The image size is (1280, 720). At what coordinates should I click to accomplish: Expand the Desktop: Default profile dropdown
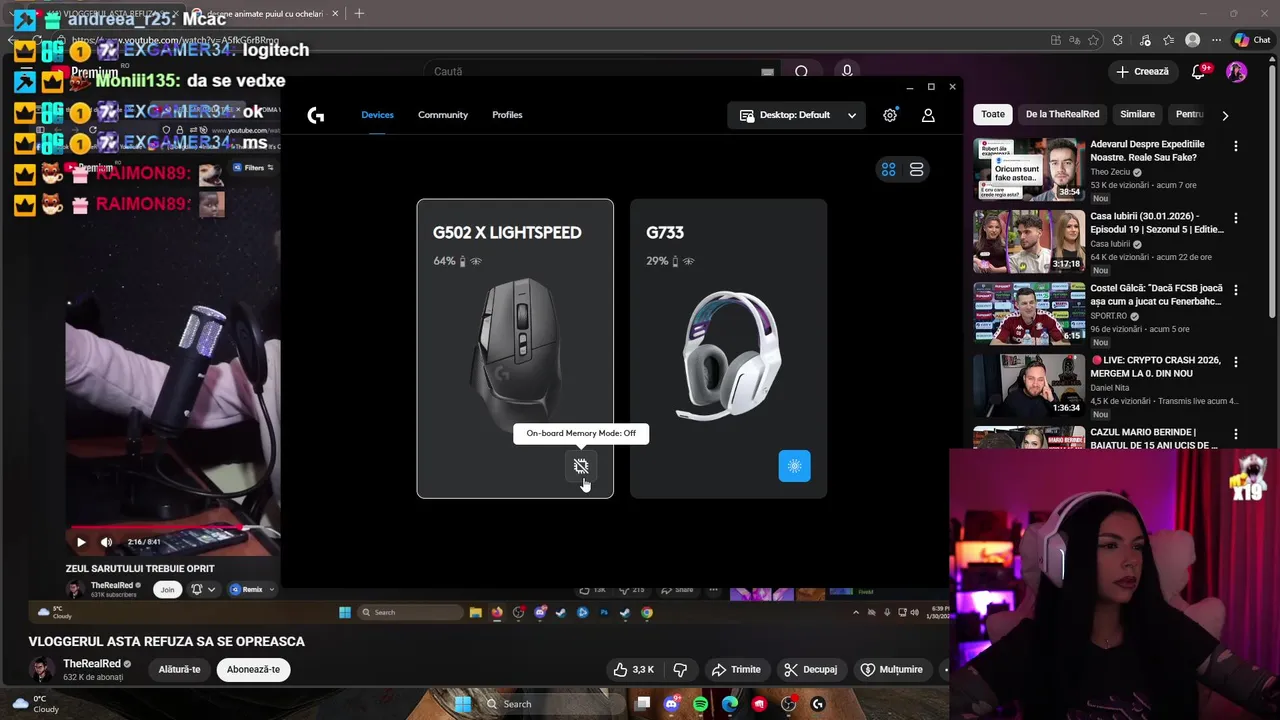click(x=798, y=115)
